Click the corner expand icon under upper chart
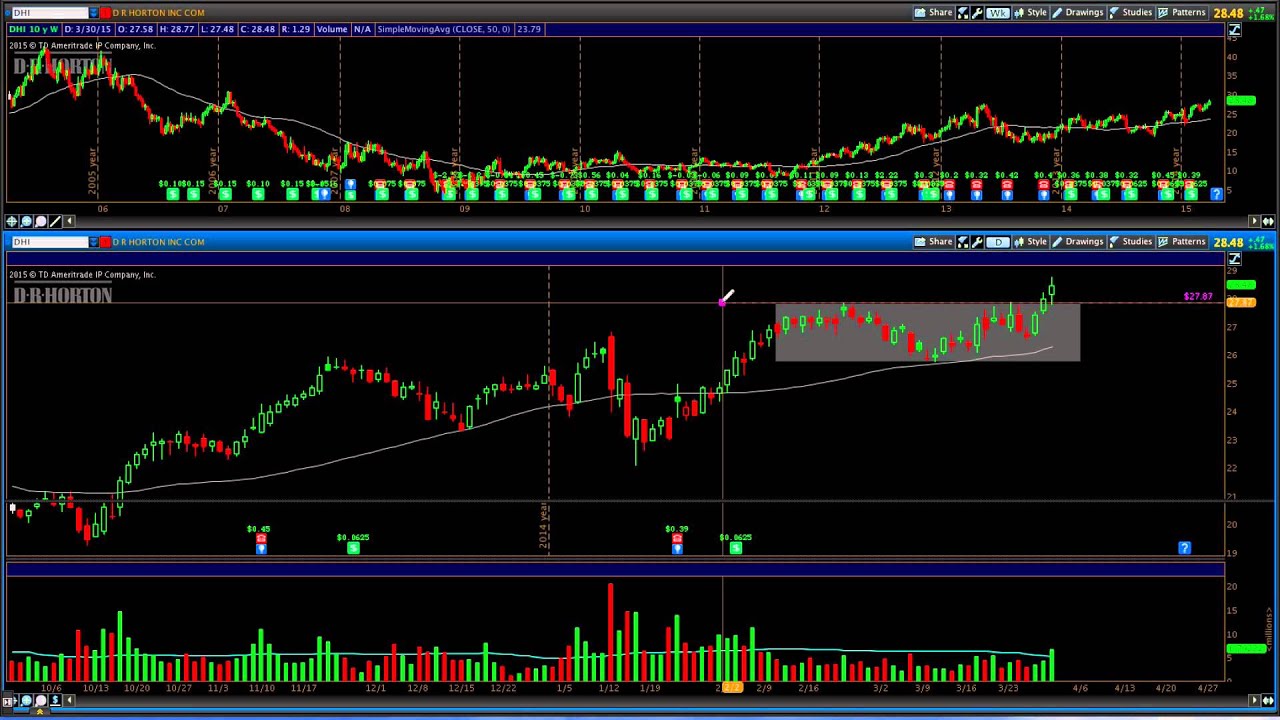This screenshot has height=720, width=1280. point(1268,221)
